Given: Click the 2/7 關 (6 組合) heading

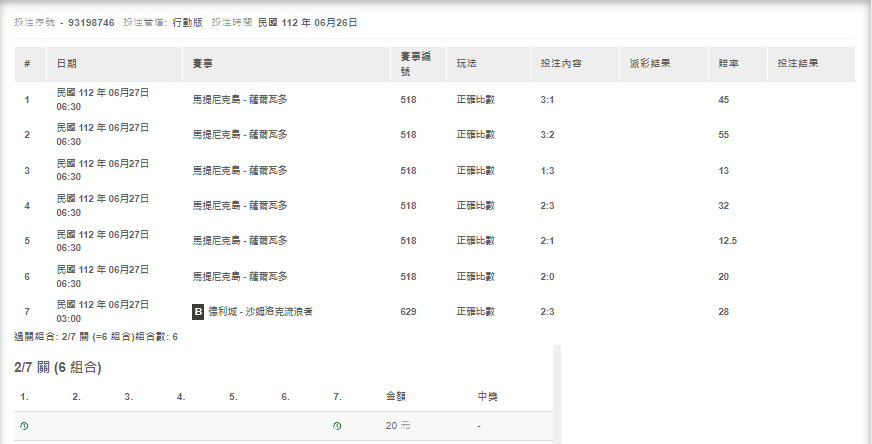Looking at the screenshot, I should pos(58,367).
